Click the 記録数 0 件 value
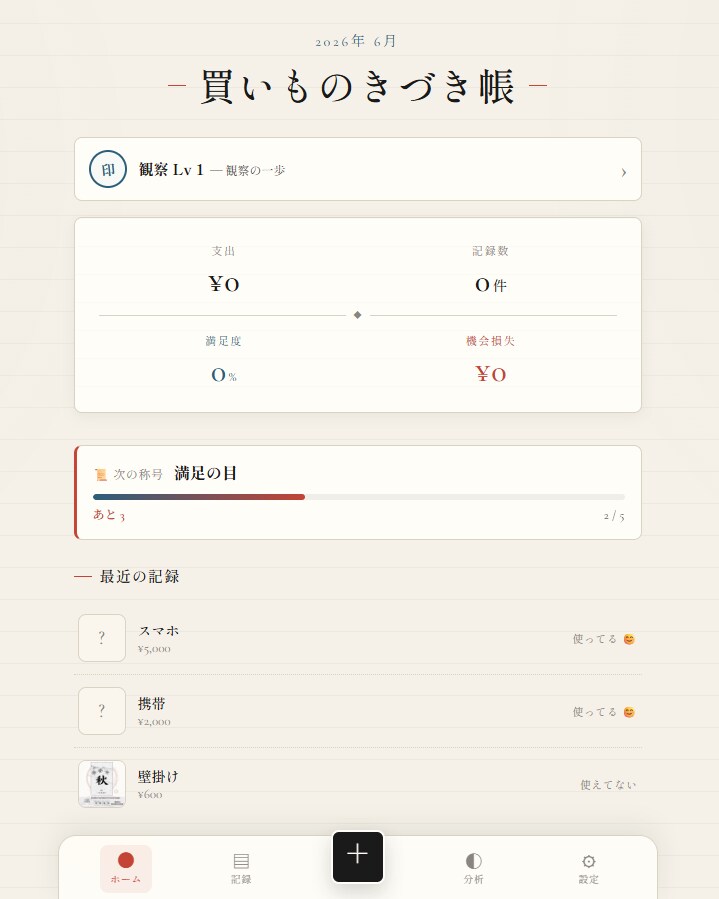 [491, 285]
